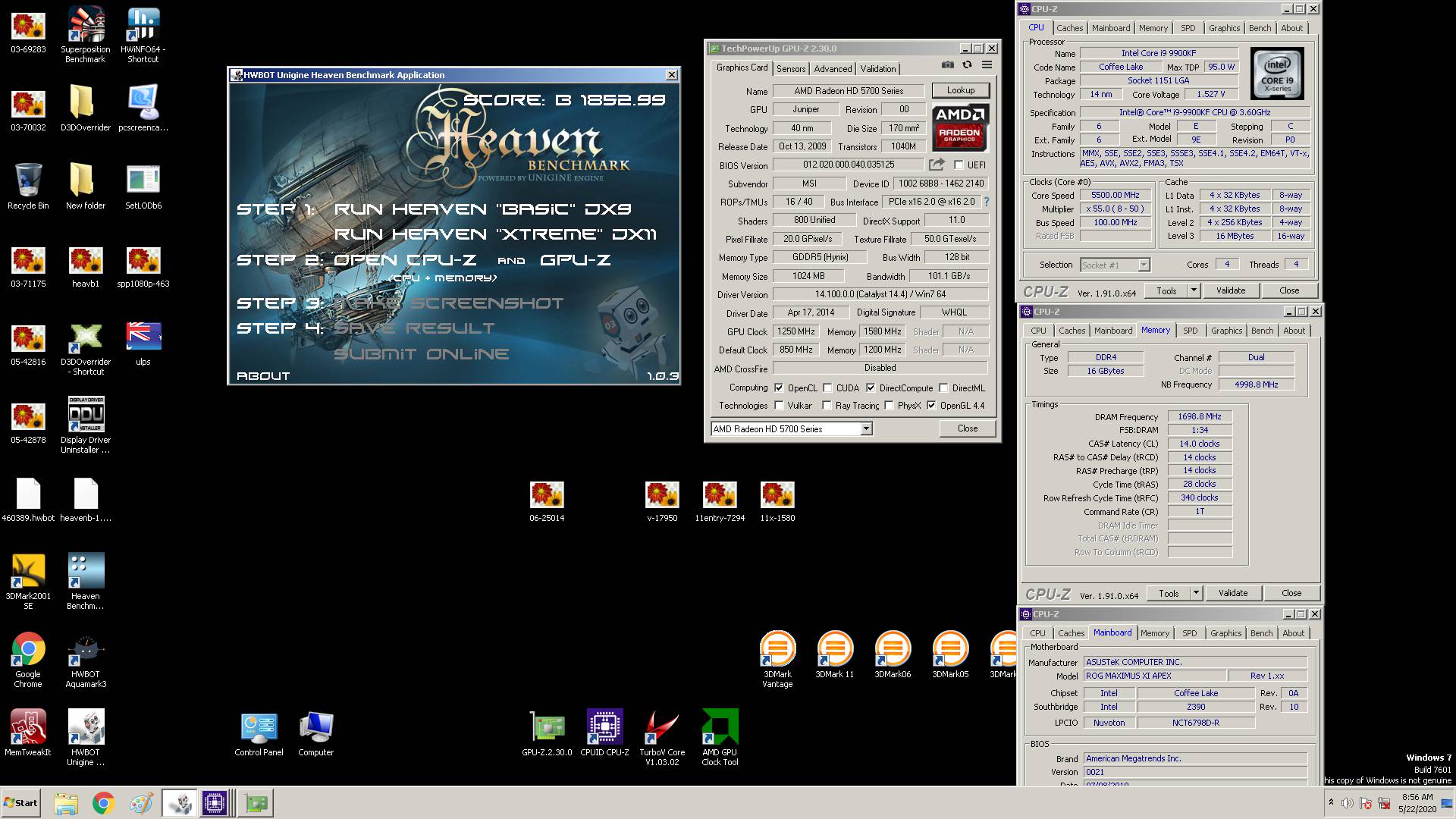Switch to the Advanced tab in GPU-Z
1456x819 pixels.
833,68
